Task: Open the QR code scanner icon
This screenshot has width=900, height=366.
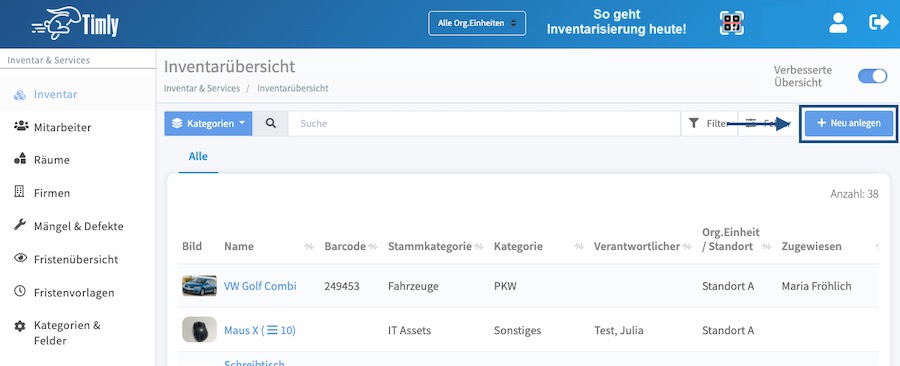Action: tap(732, 24)
